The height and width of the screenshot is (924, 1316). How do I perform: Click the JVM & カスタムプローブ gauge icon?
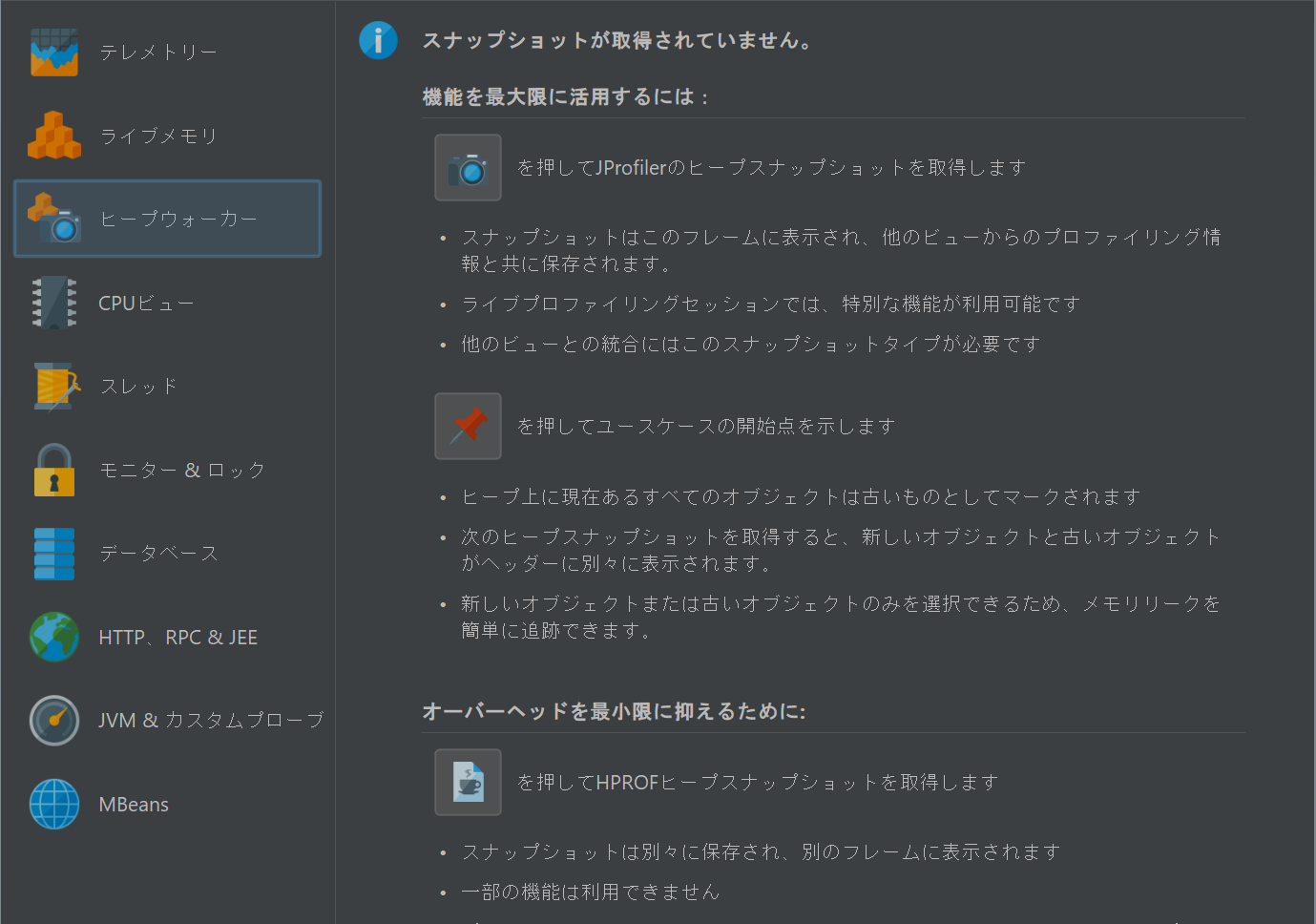click(54, 721)
